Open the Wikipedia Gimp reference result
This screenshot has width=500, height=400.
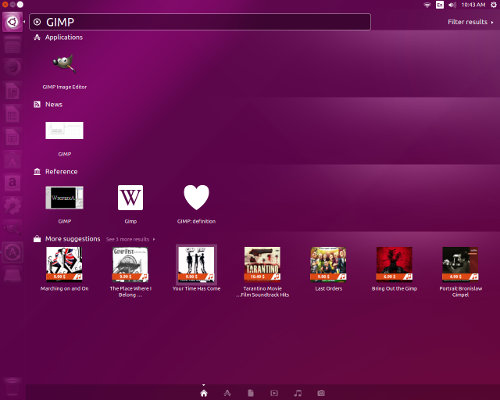(x=130, y=198)
